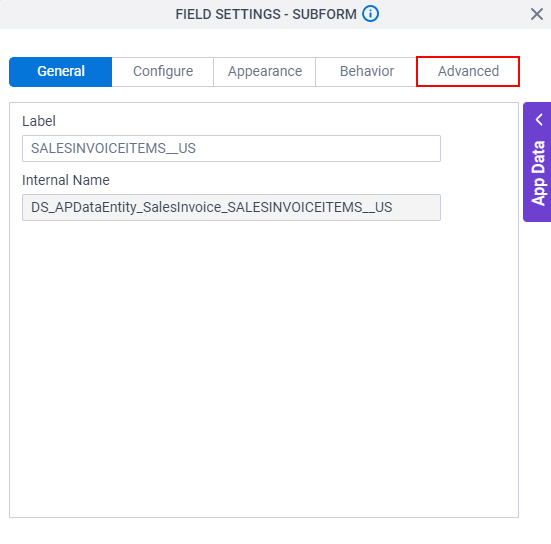Switch to the General tab
The height and width of the screenshot is (544, 551).
pos(61,71)
